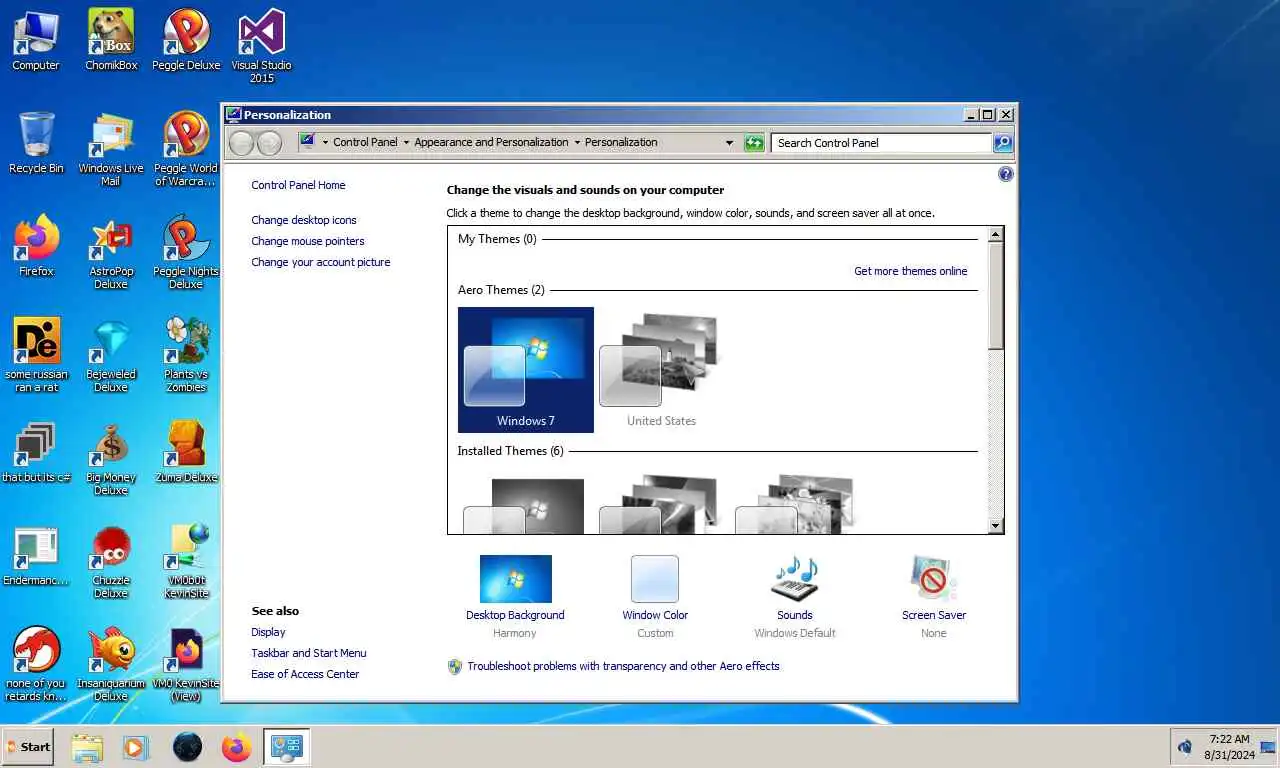
Task: Open Firefox from the taskbar
Action: (x=236, y=747)
